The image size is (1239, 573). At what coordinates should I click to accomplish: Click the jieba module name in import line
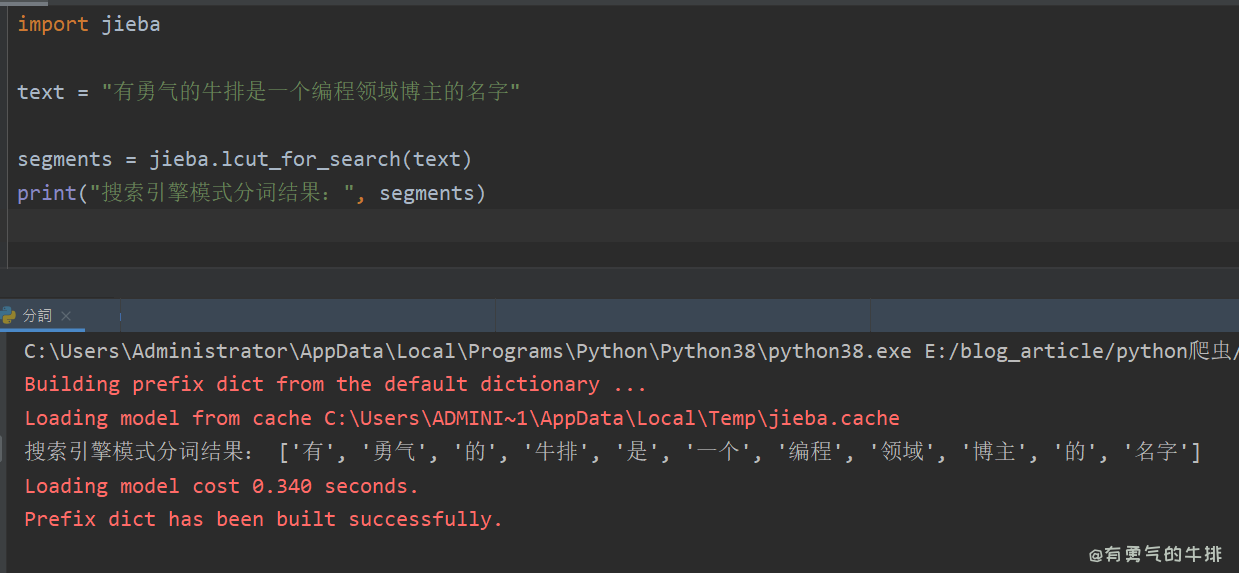click(x=130, y=24)
